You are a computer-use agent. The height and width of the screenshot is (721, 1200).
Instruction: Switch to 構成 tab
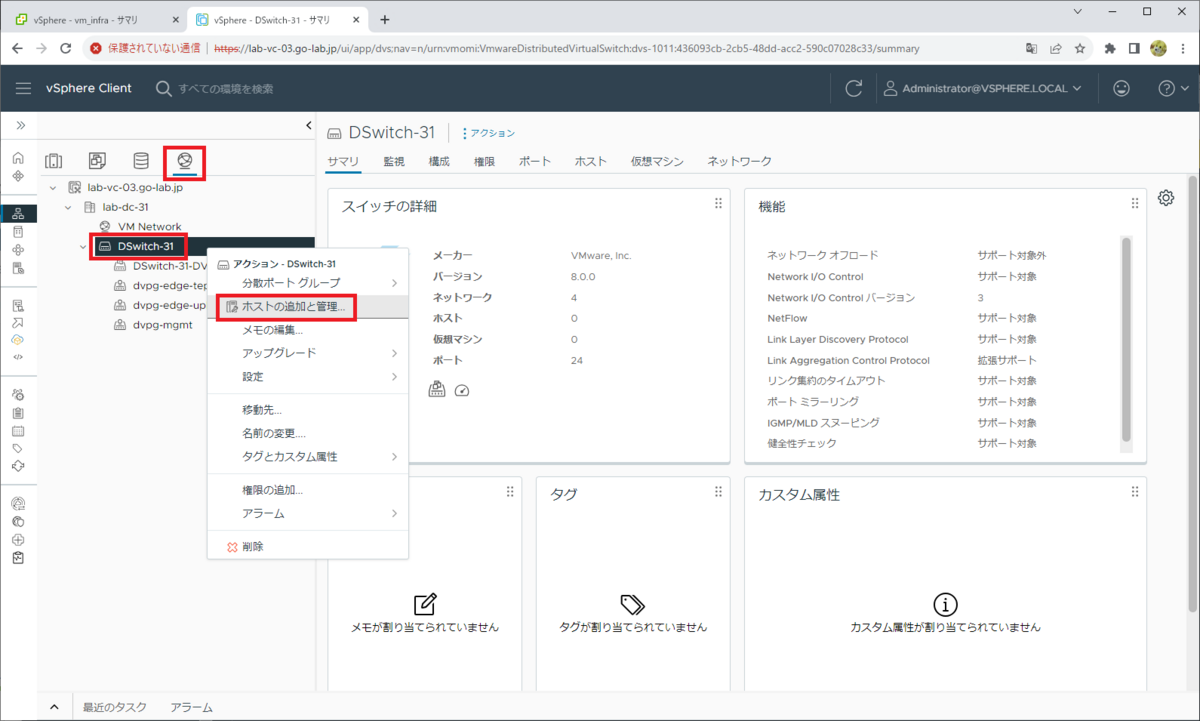(x=439, y=161)
